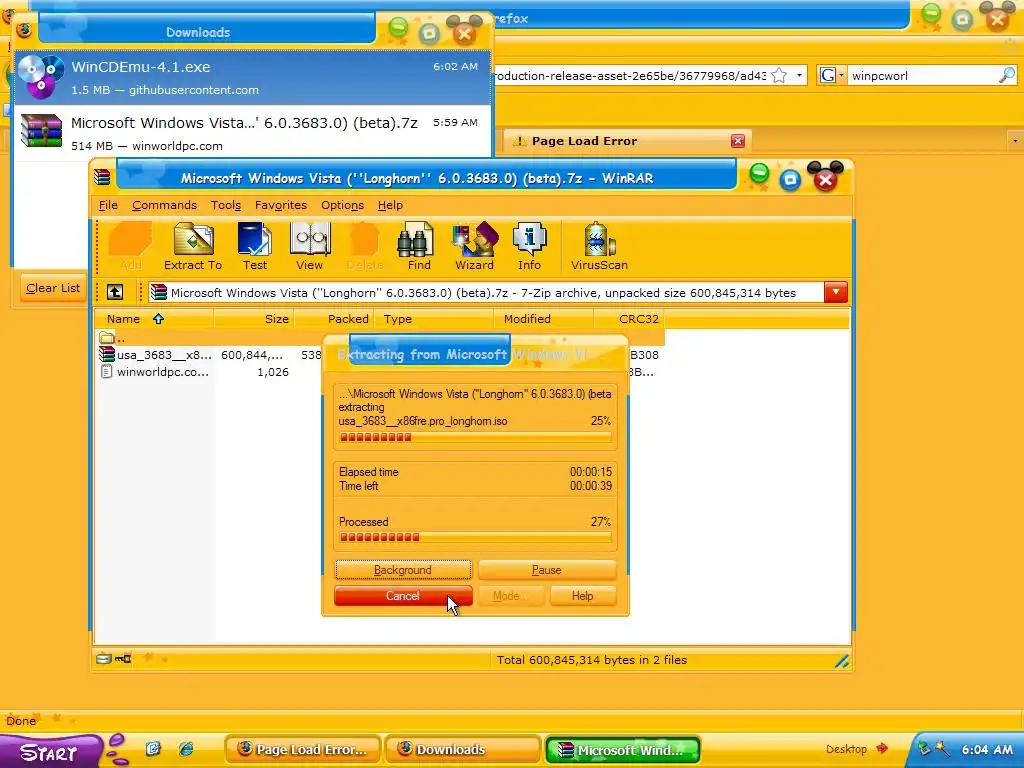Viewport: 1024px width, 768px height.
Task: Open the Google search engine dropdown
Action: (x=831, y=75)
